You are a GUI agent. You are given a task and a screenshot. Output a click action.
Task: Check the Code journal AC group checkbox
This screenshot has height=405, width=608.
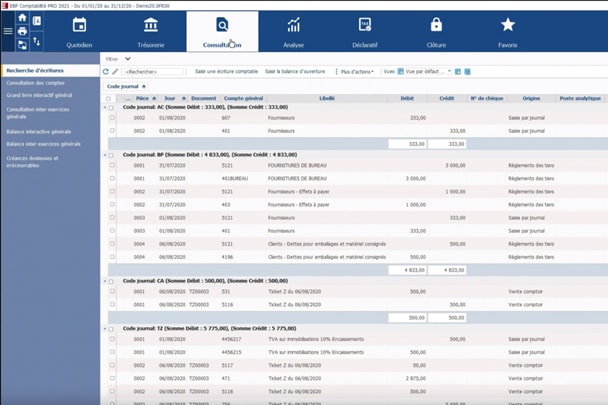[x=111, y=108]
